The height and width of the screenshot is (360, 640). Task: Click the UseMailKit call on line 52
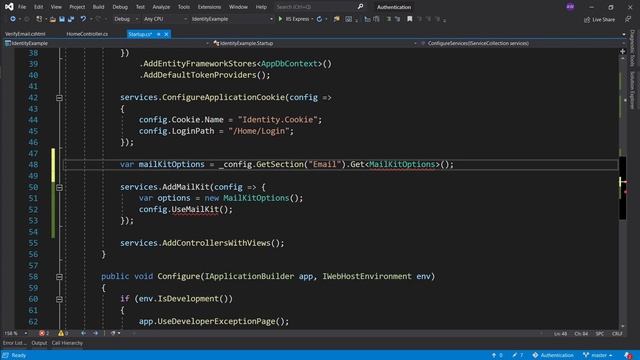pyautogui.click(x=195, y=209)
